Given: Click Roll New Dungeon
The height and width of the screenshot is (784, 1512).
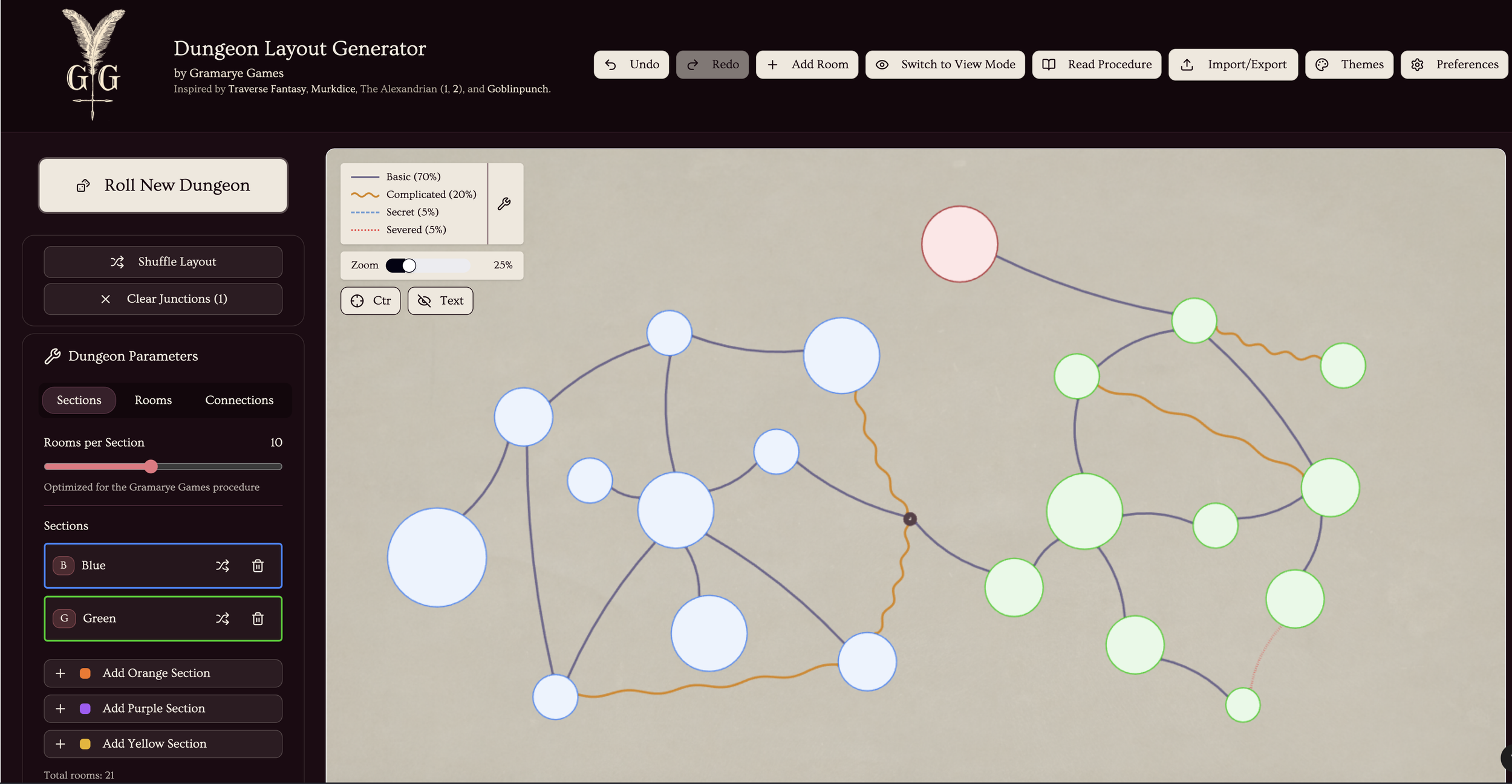Looking at the screenshot, I should (x=163, y=185).
